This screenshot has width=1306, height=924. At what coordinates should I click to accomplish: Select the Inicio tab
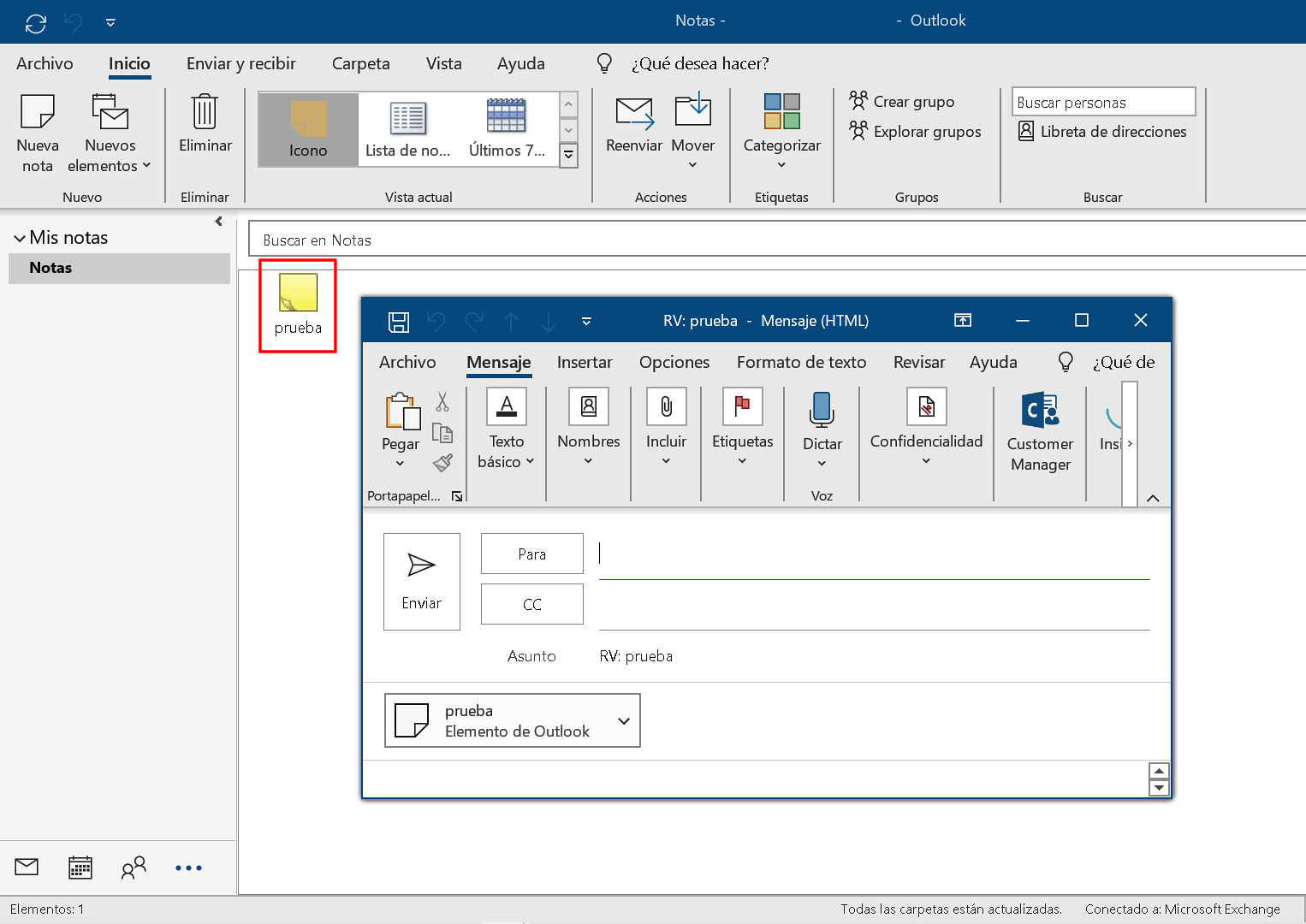(129, 64)
